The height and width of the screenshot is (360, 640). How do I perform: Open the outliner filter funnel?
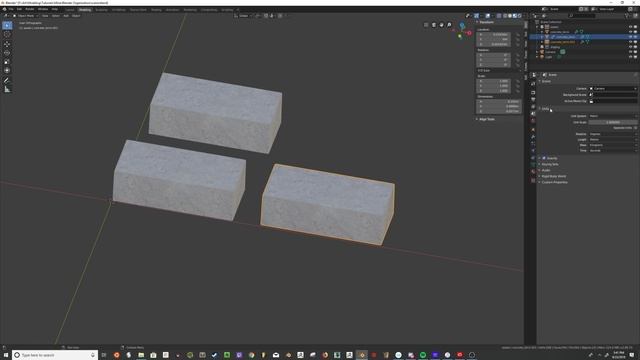tap(627, 16)
